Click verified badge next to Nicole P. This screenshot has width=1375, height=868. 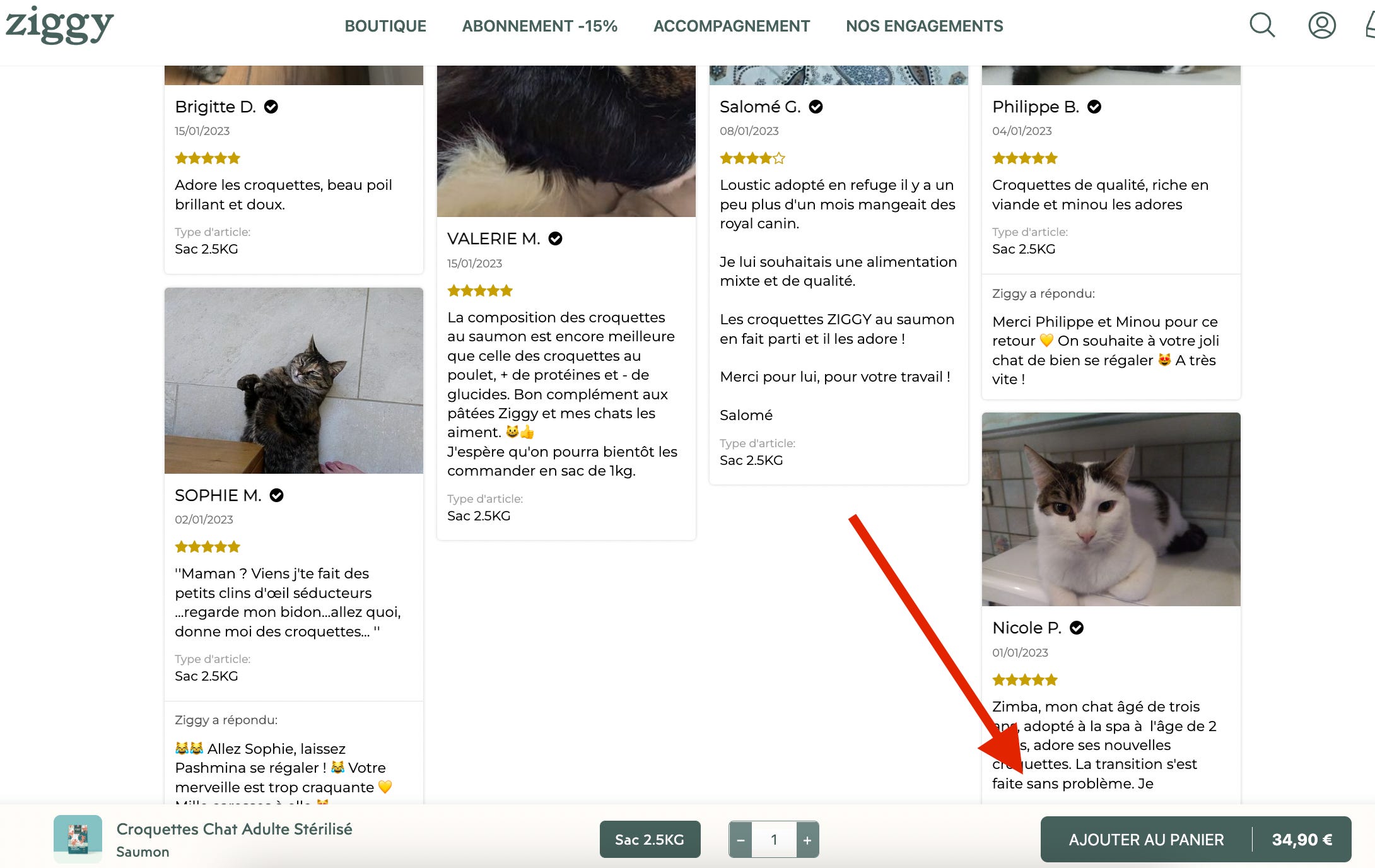coord(1077,628)
